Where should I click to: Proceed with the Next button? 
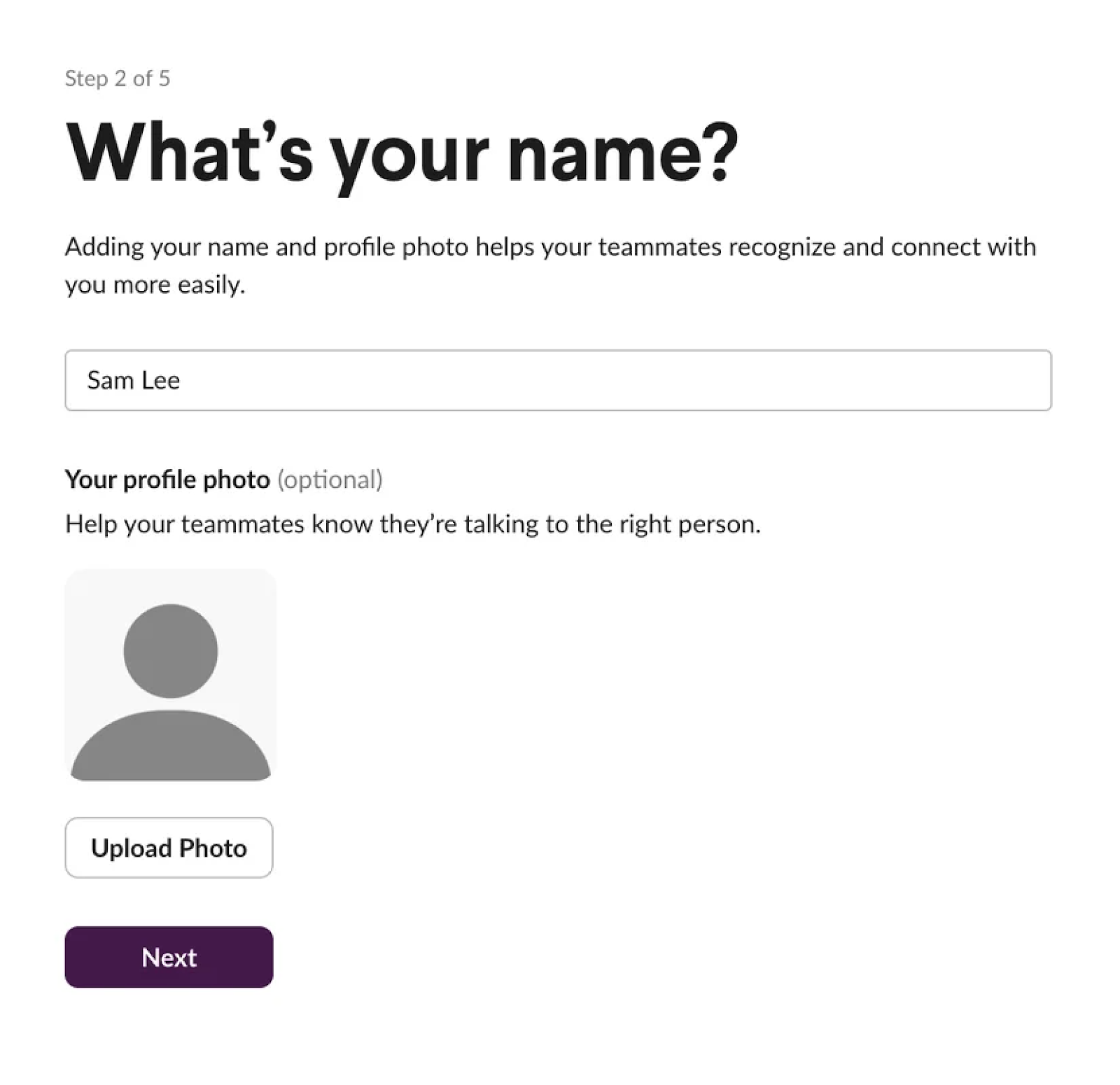tap(169, 957)
